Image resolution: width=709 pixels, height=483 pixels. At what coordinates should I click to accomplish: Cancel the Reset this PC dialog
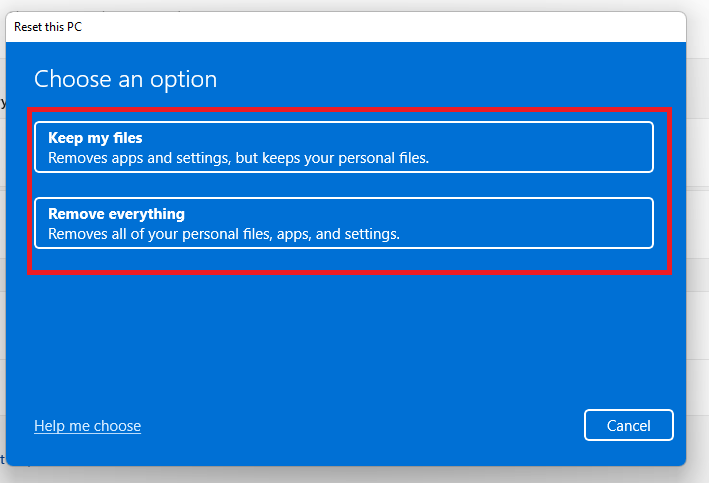[x=629, y=425]
